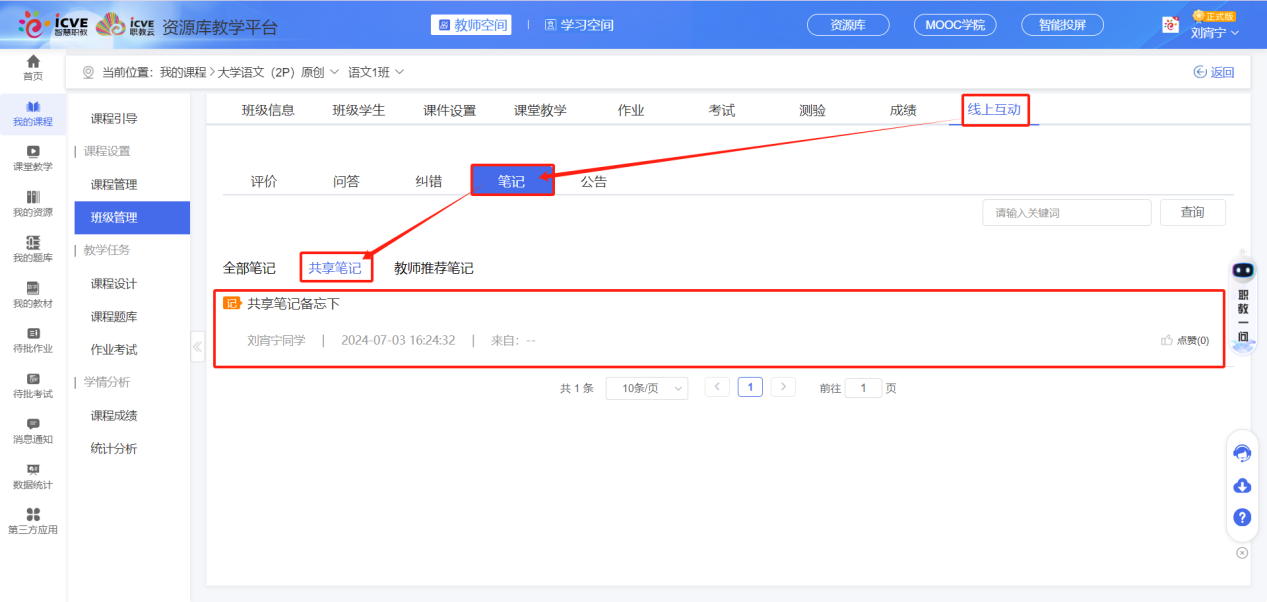Click the 查询 search button
Image resolution: width=1267 pixels, height=602 pixels.
(1192, 212)
